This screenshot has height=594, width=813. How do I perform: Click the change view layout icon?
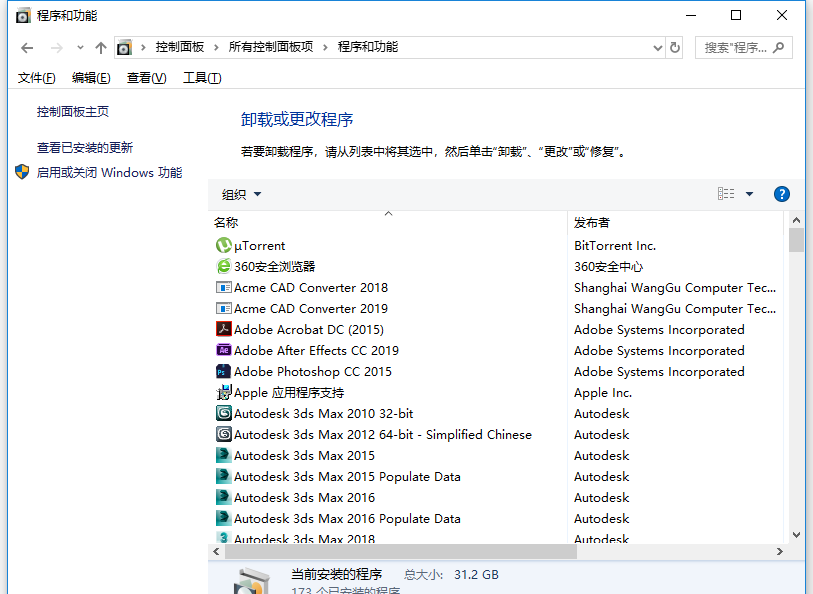(x=726, y=194)
